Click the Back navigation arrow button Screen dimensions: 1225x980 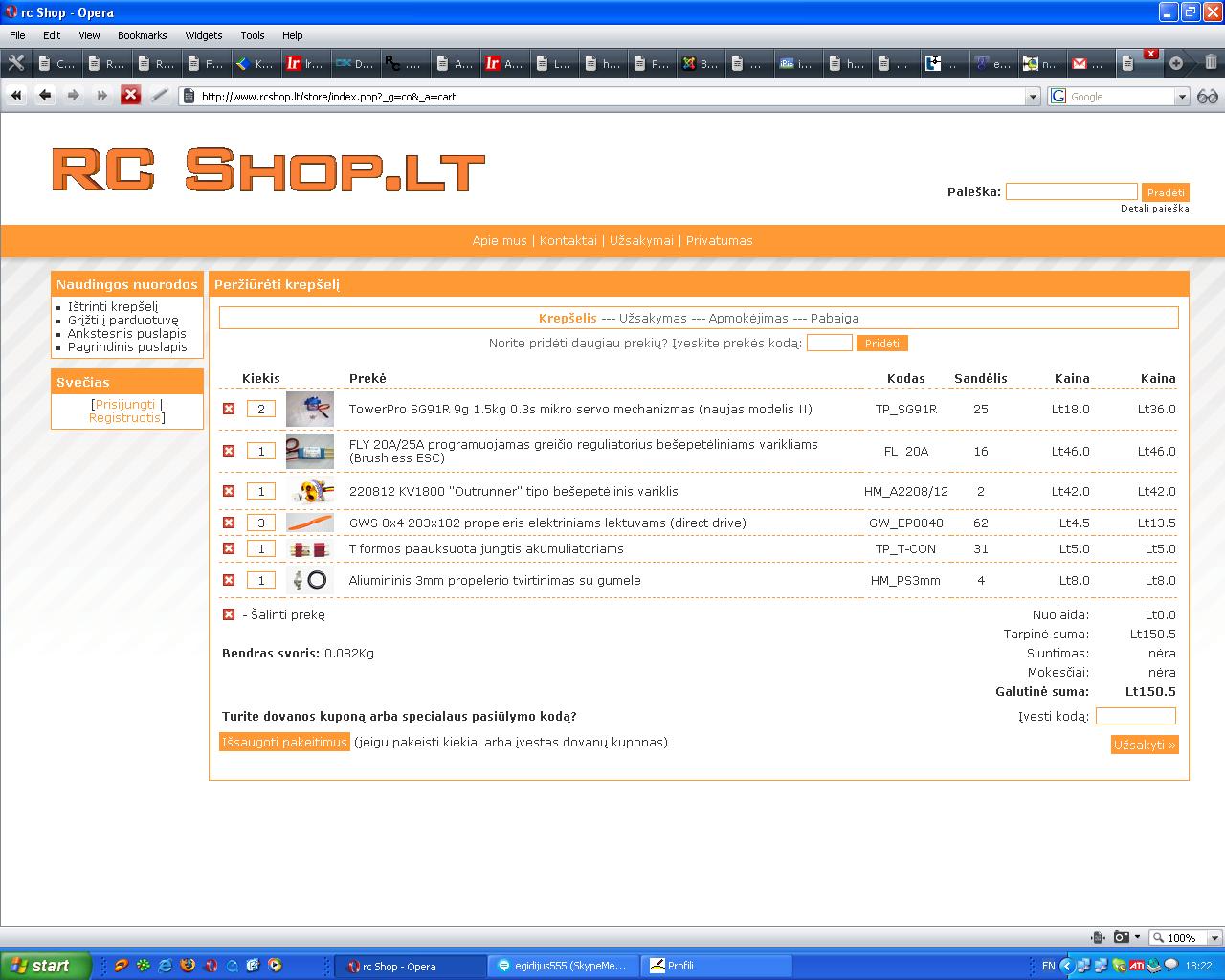pos(45,95)
